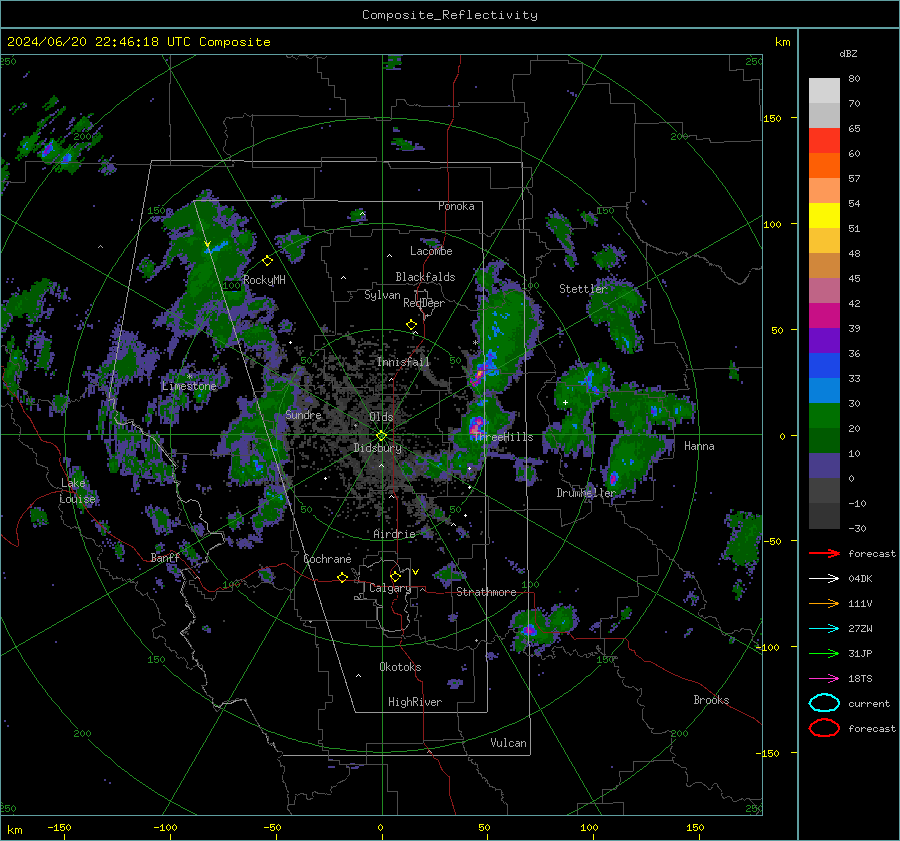Viewport: 900px width, 841px height.
Task: Select the 33 dBZ blue swatch
Action: click(x=824, y=366)
